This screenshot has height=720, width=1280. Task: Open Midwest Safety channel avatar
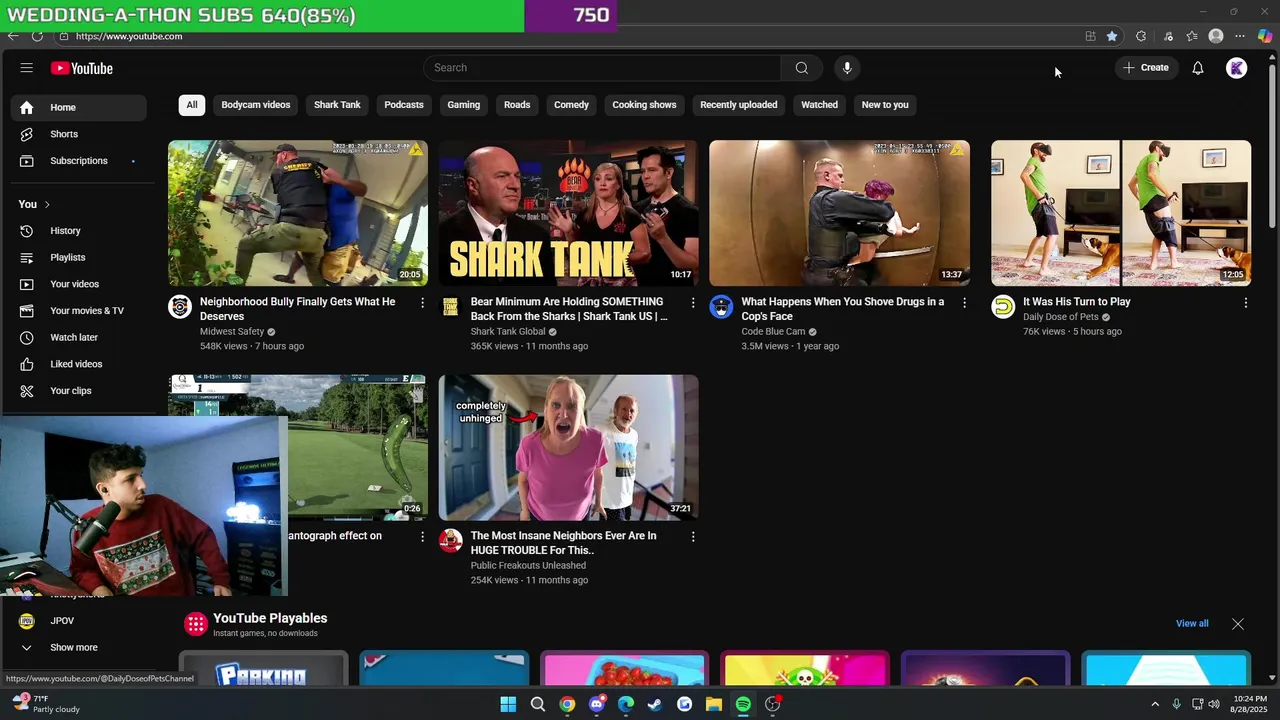click(x=180, y=307)
